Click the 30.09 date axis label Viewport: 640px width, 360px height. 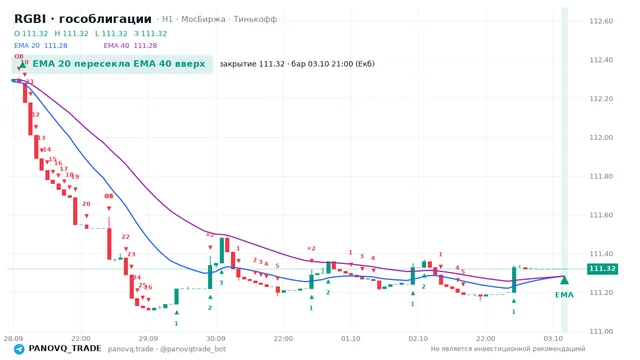[216, 339]
